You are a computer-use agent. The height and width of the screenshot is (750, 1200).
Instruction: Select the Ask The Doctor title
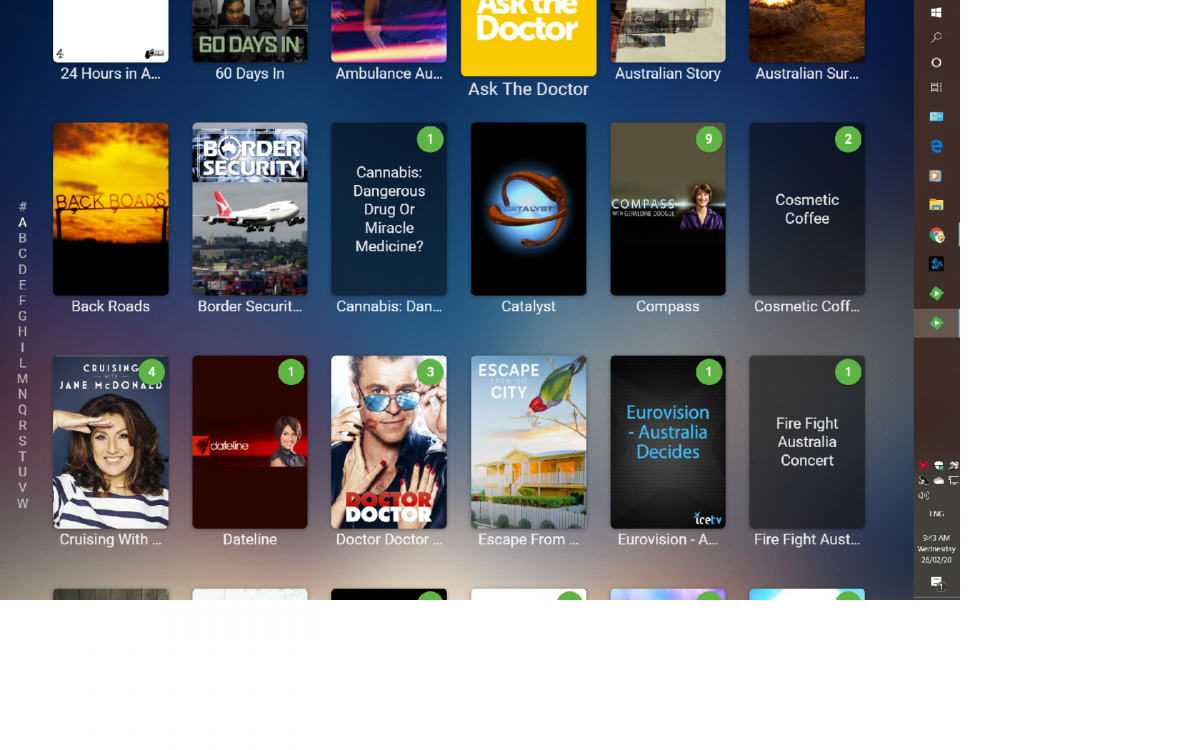(x=528, y=89)
